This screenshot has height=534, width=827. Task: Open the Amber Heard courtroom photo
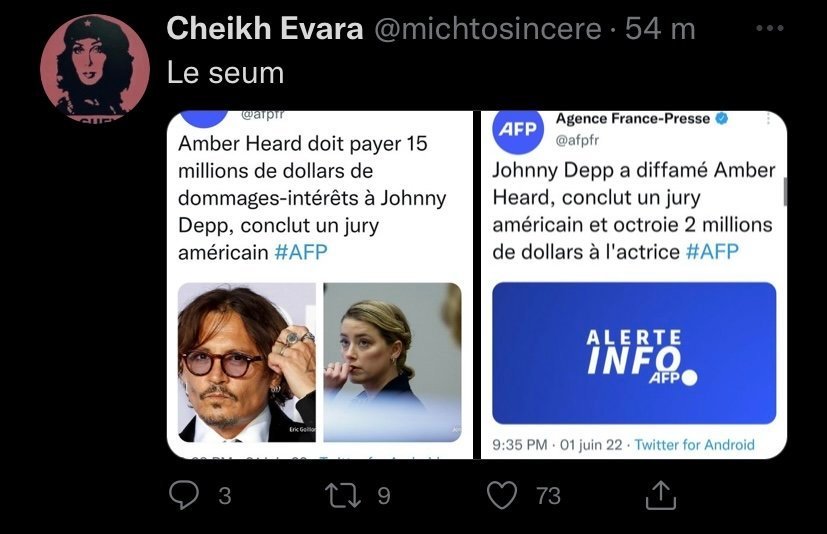click(392, 362)
